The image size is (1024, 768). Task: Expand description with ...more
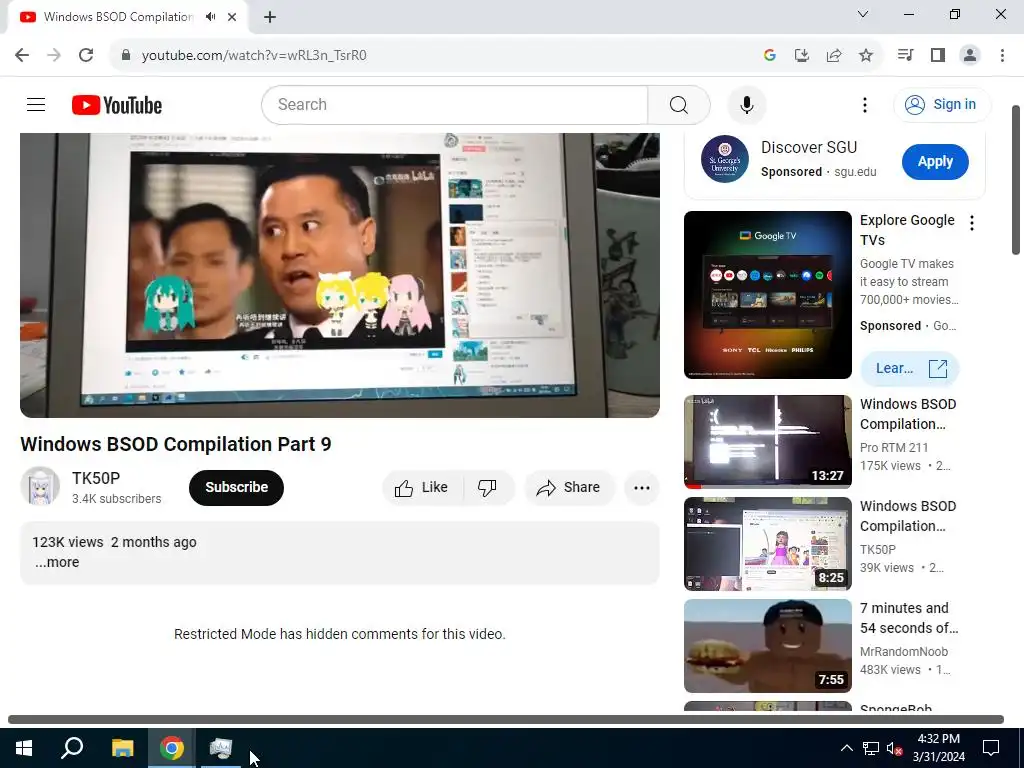click(57, 562)
